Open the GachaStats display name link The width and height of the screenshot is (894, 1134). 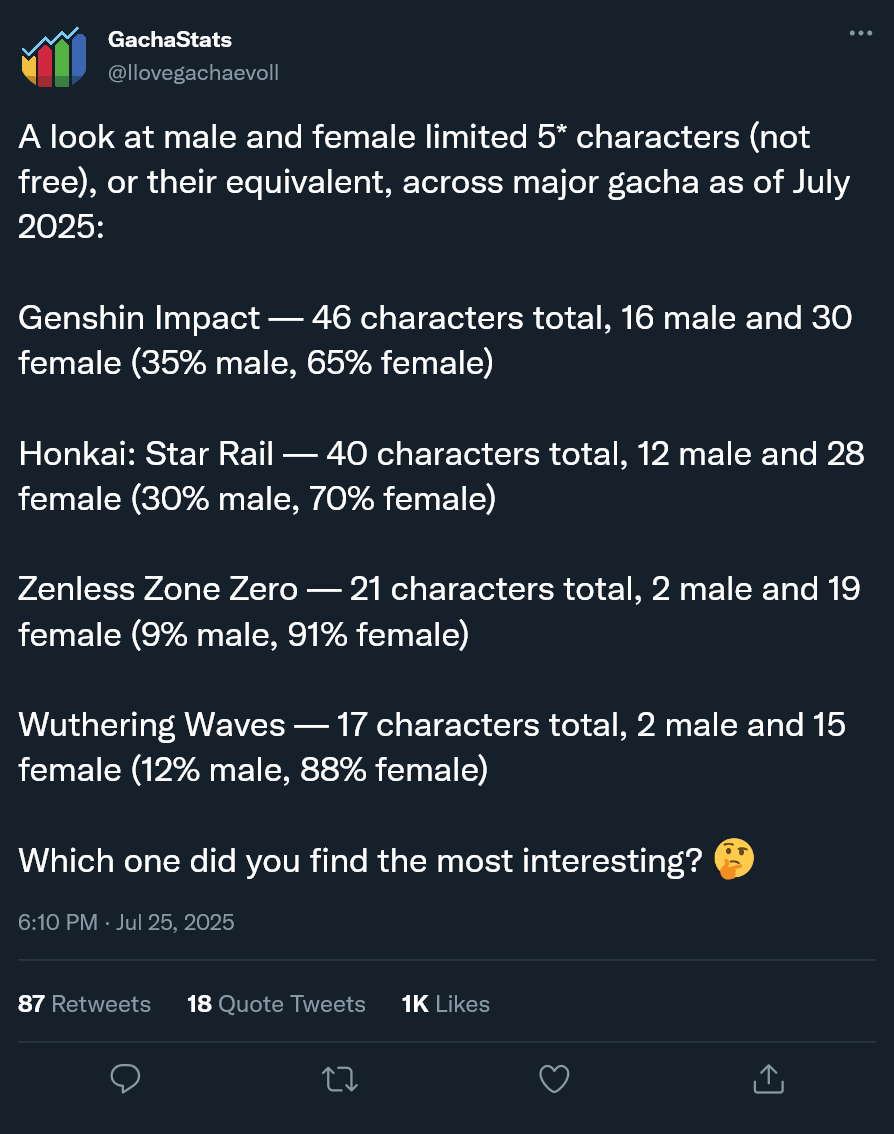pos(169,40)
